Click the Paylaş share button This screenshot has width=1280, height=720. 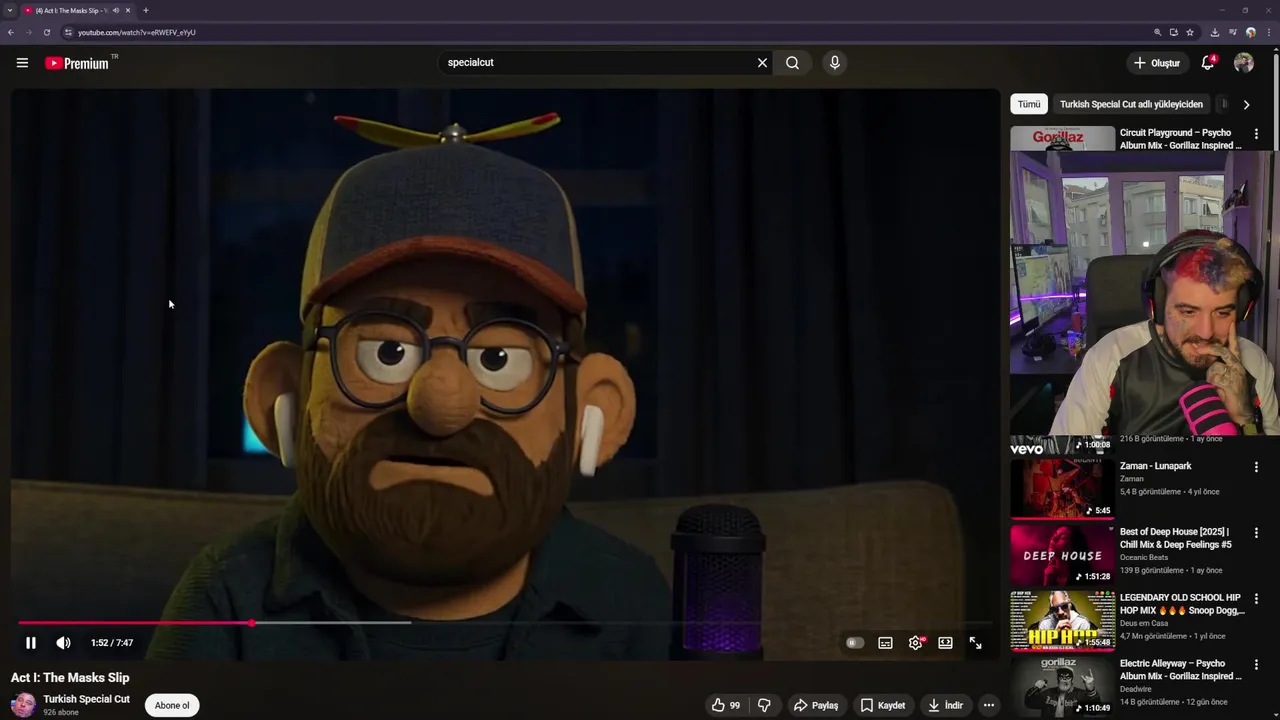pyautogui.click(x=816, y=705)
